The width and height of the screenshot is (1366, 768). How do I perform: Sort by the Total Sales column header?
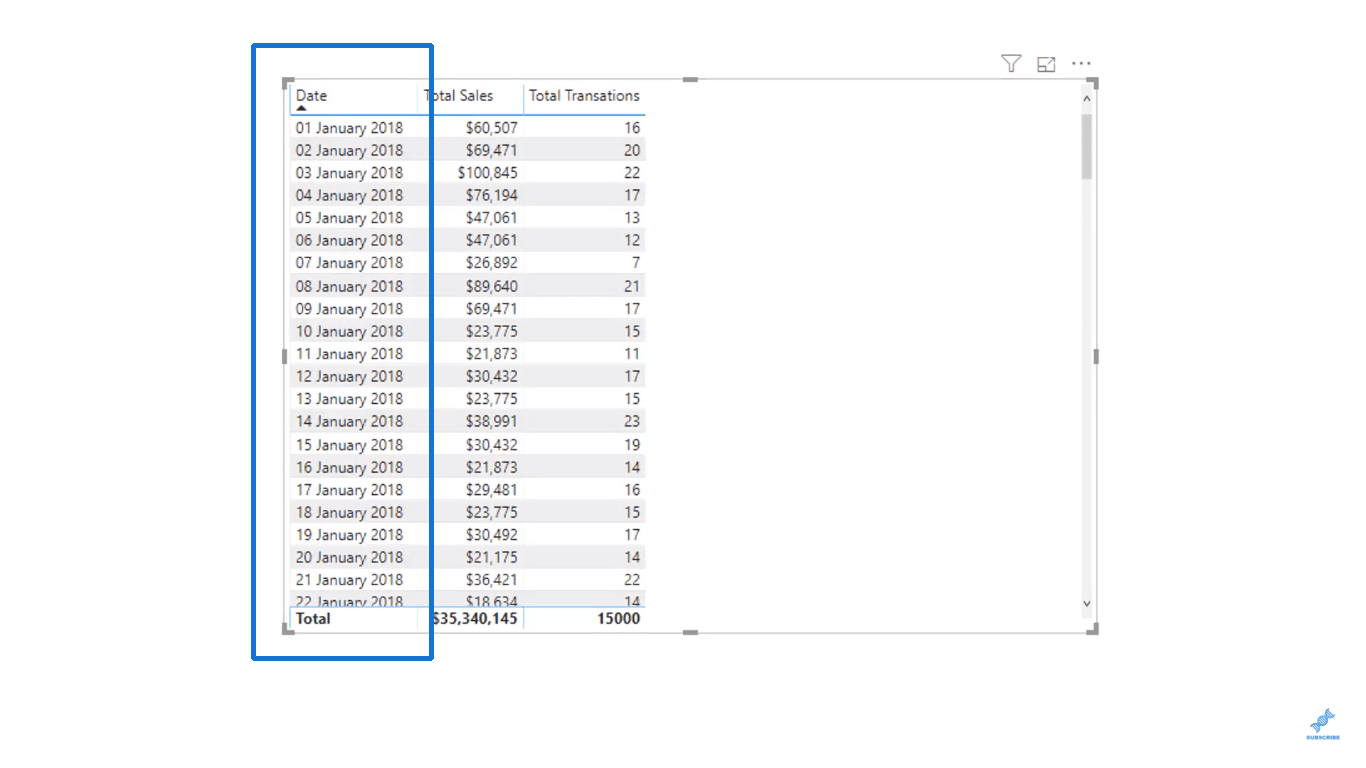coord(459,96)
